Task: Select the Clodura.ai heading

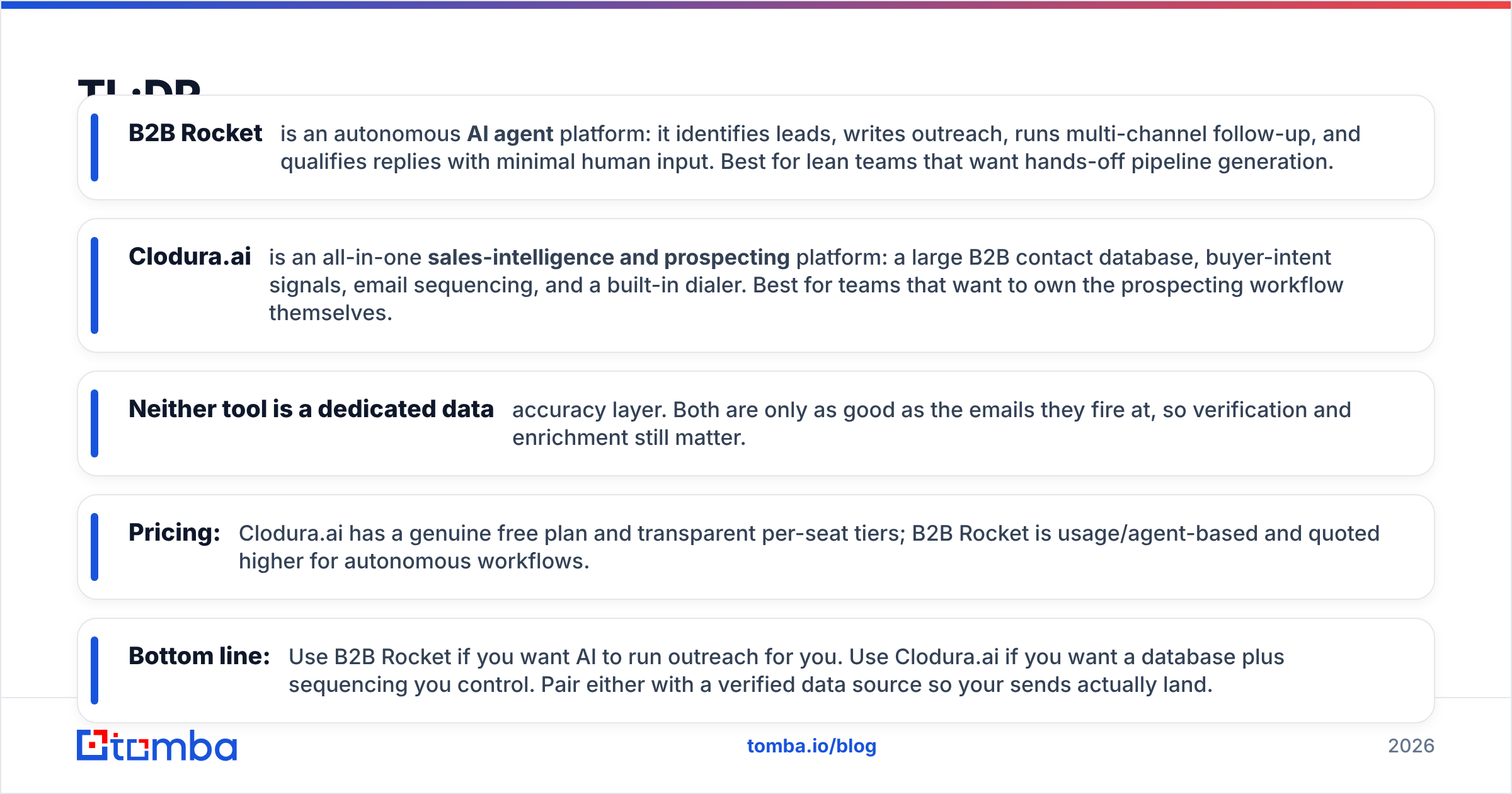Action: (190, 256)
